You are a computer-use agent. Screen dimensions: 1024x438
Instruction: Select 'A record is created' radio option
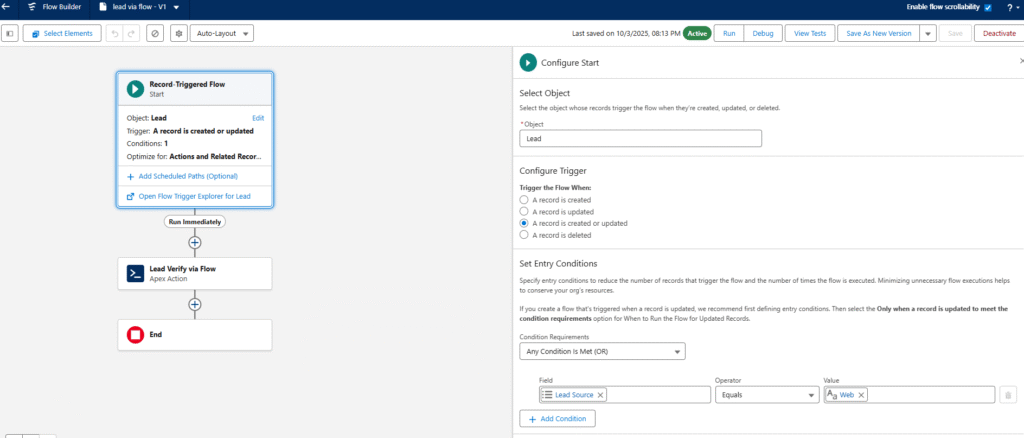(524, 200)
